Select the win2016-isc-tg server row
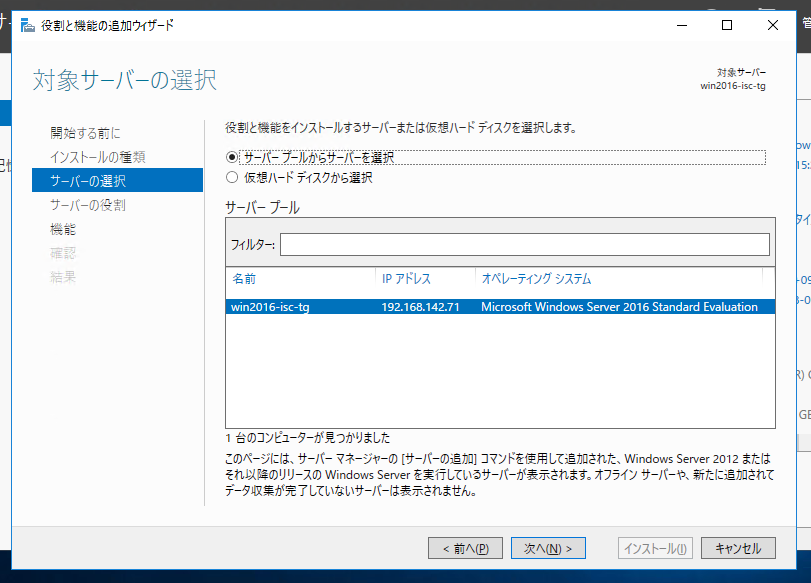This screenshot has width=811, height=583. [500, 307]
